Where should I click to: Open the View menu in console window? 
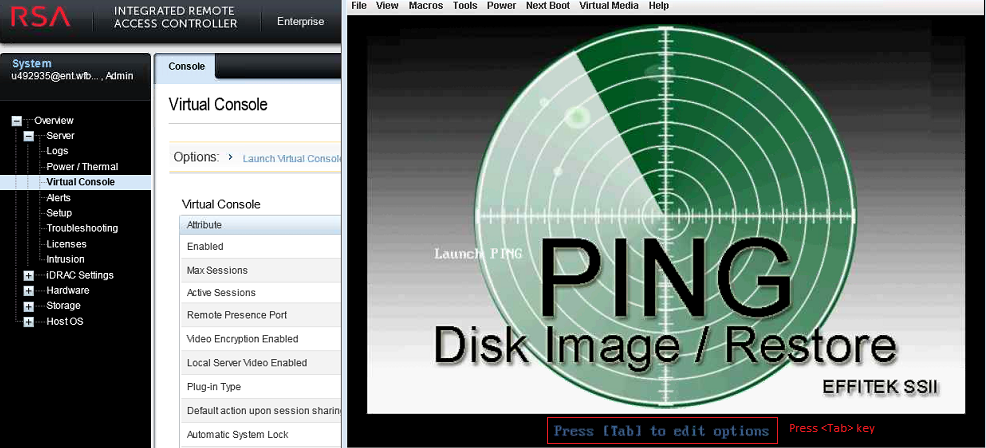387,6
